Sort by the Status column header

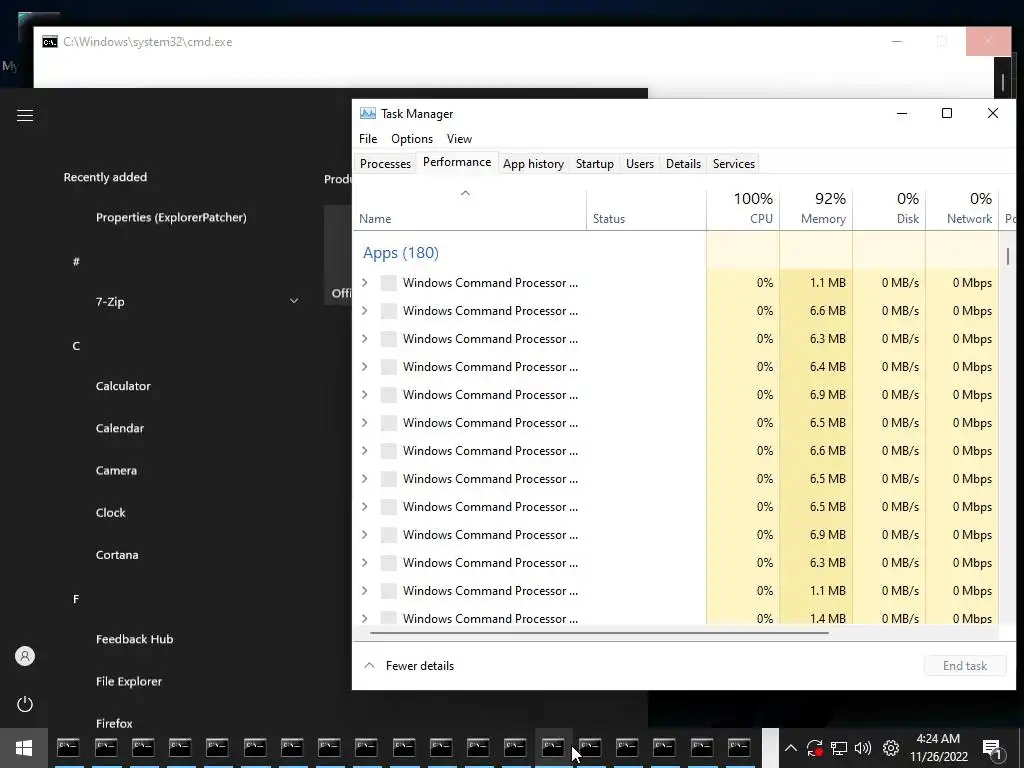pyautogui.click(x=646, y=210)
